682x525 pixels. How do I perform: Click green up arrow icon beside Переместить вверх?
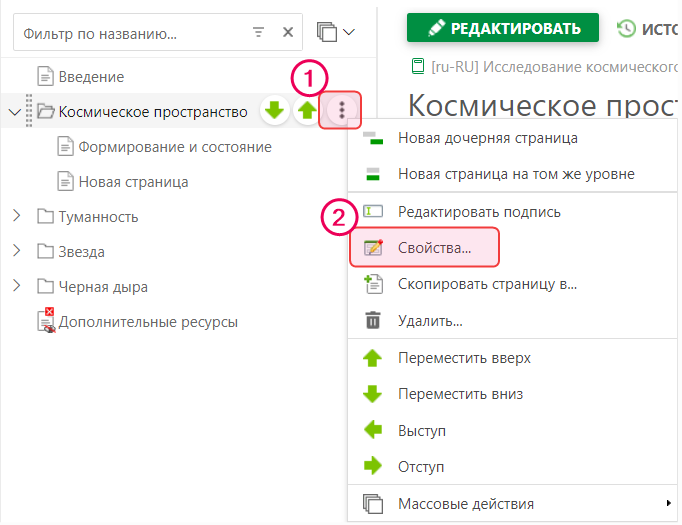[x=373, y=358]
